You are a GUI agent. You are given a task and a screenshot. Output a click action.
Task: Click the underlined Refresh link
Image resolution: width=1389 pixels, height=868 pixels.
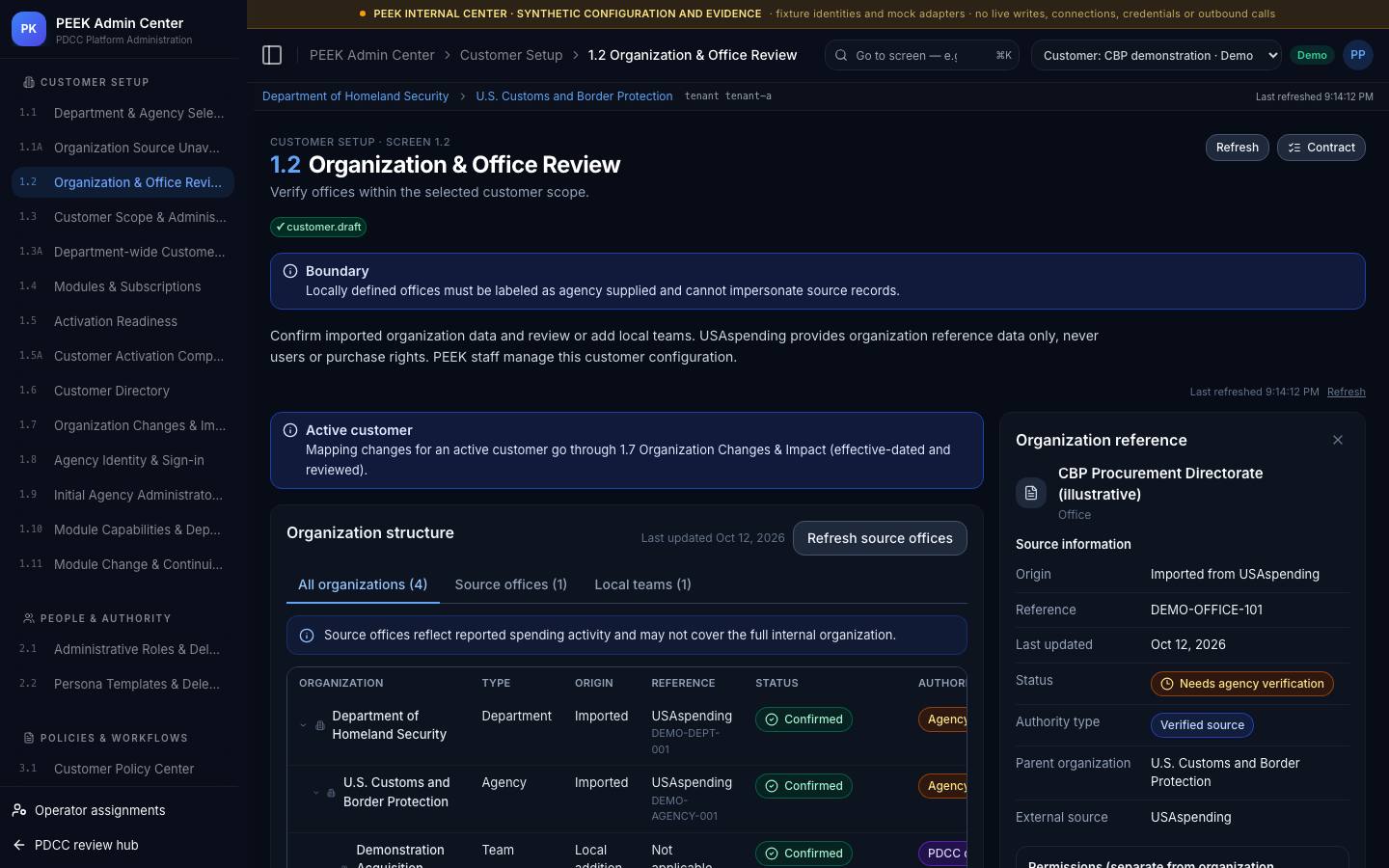[x=1347, y=392]
